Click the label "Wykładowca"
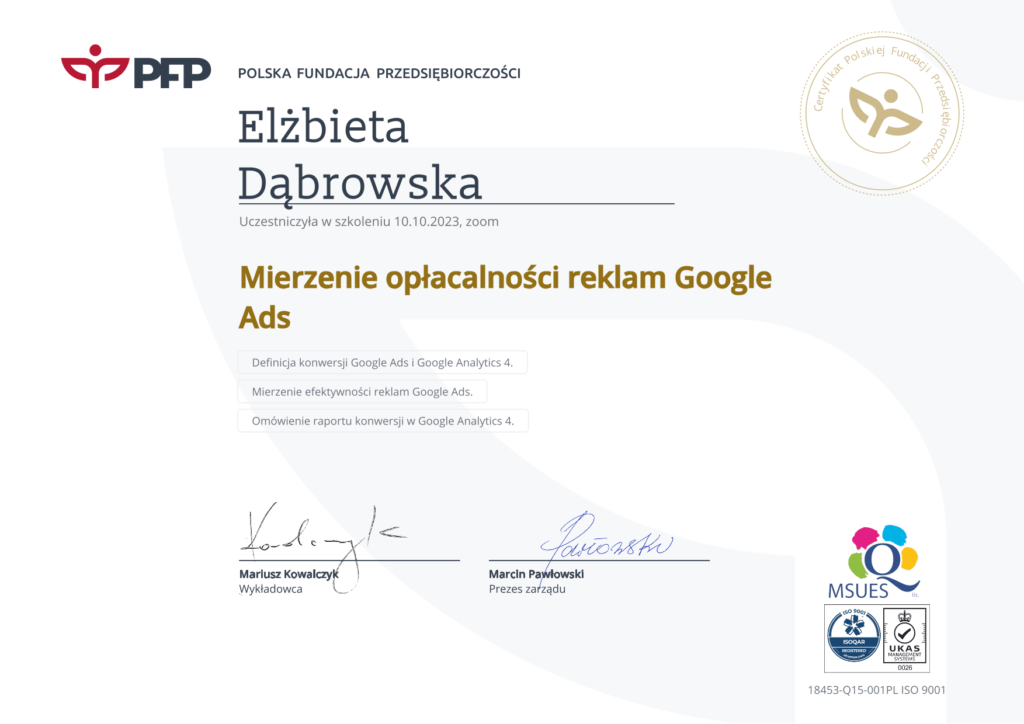Screen dimensions: 1024x724 tap(270, 589)
